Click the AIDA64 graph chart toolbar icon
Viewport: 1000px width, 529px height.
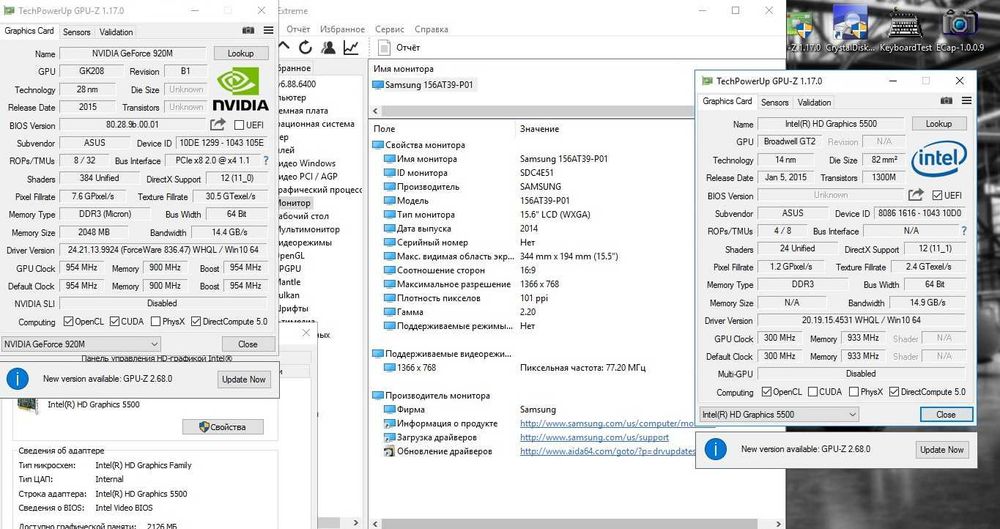pyautogui.click(x=351, y=47)
